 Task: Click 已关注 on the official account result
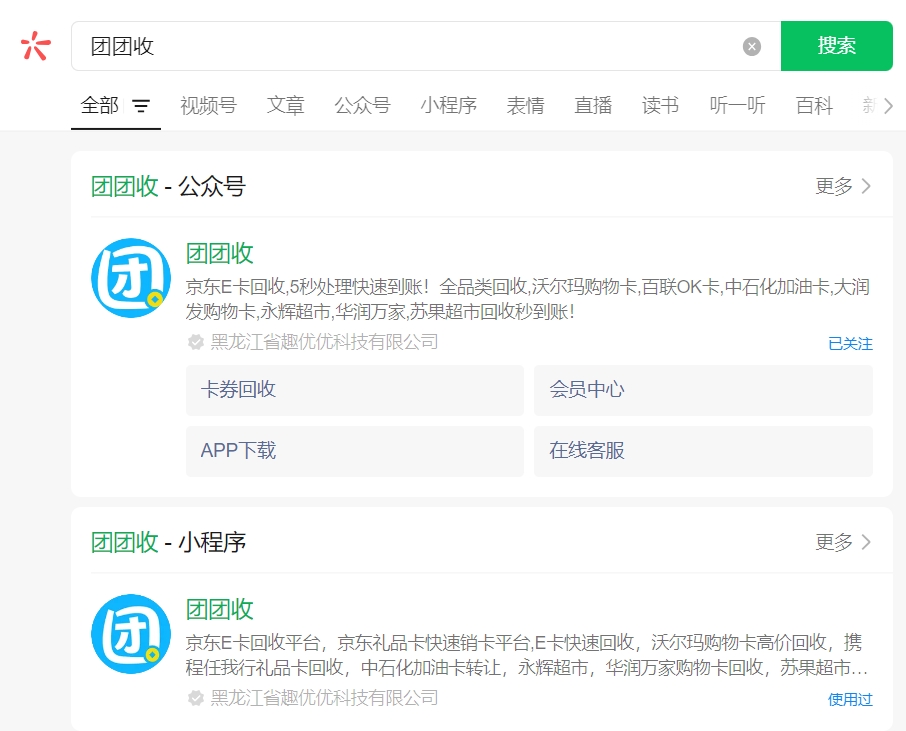click(x=850, y=344)
